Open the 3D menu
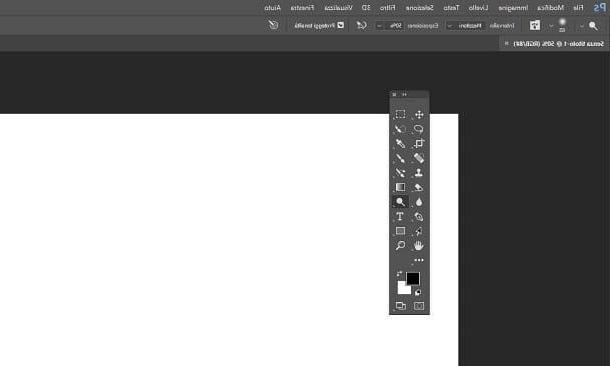The width and height of the screenshot is (610, 366). [366, 7]
